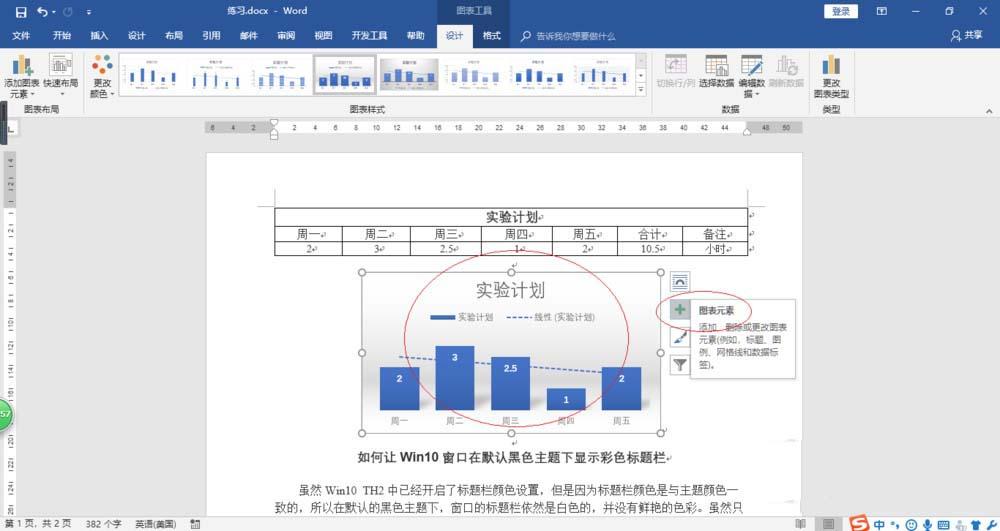This screenshot has width=1000, height=531.
Task: Click the Save icon in quick access toolbar
Action: 21,12
